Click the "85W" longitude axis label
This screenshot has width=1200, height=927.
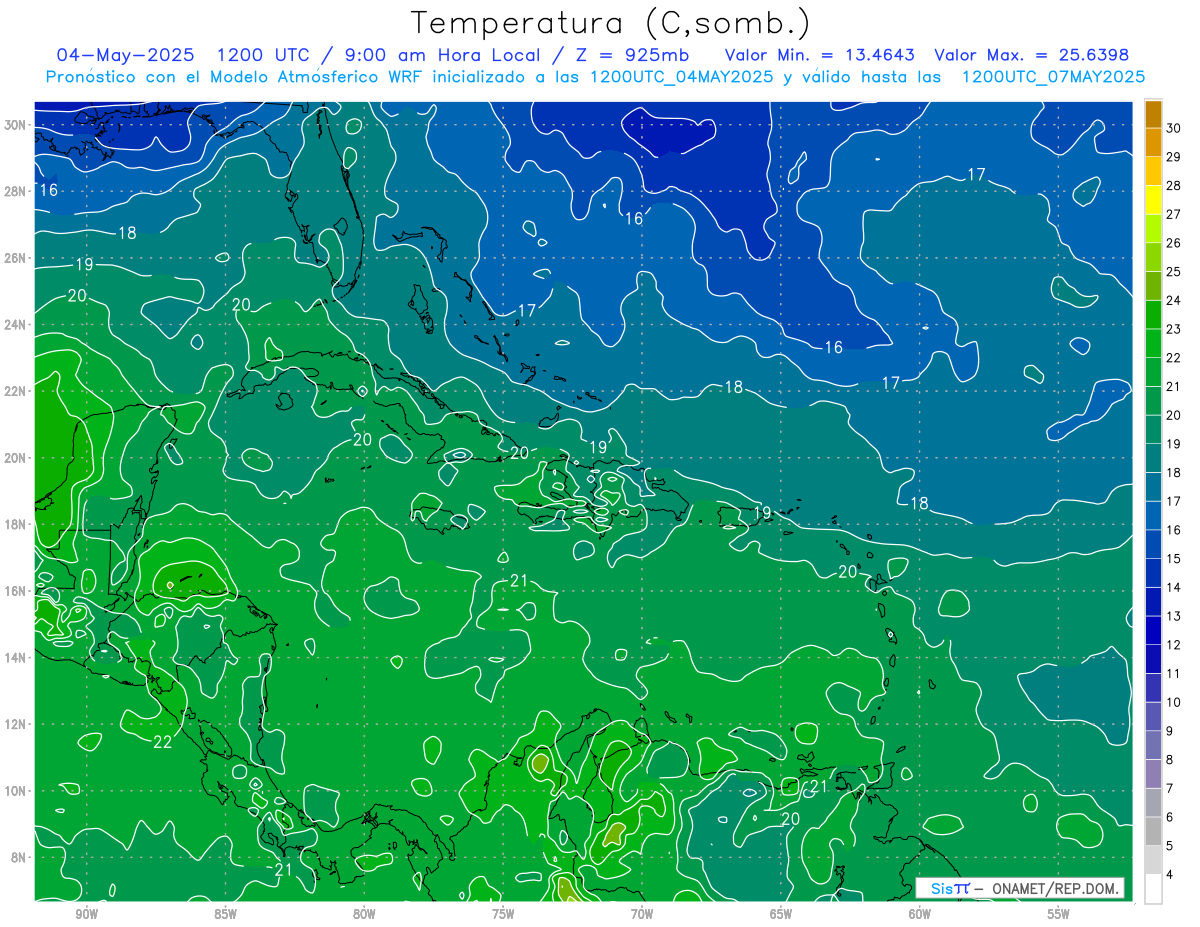(x=226, y=914)
